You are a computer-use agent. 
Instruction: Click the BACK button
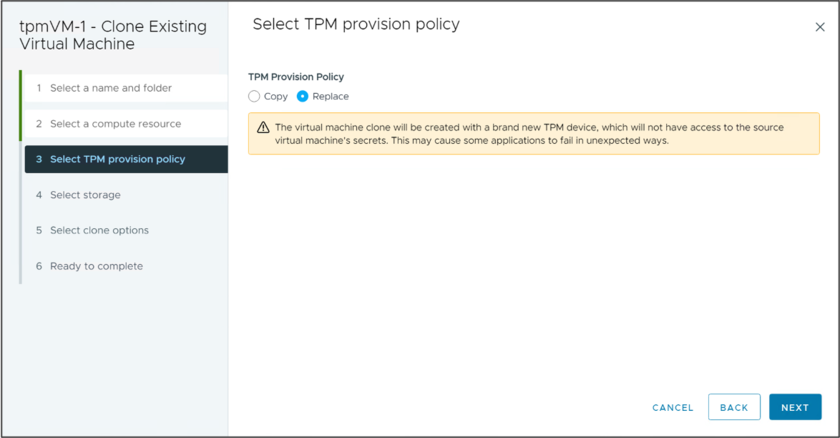pos(734,407)
